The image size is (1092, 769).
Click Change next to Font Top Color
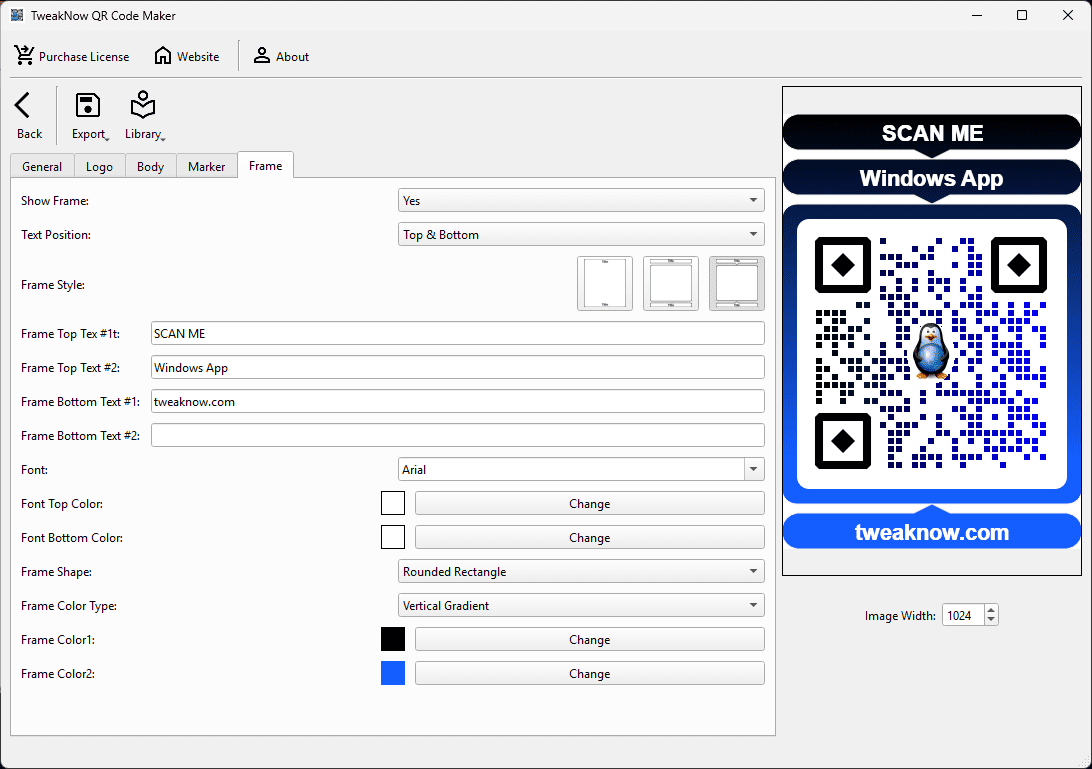(589, 503)
